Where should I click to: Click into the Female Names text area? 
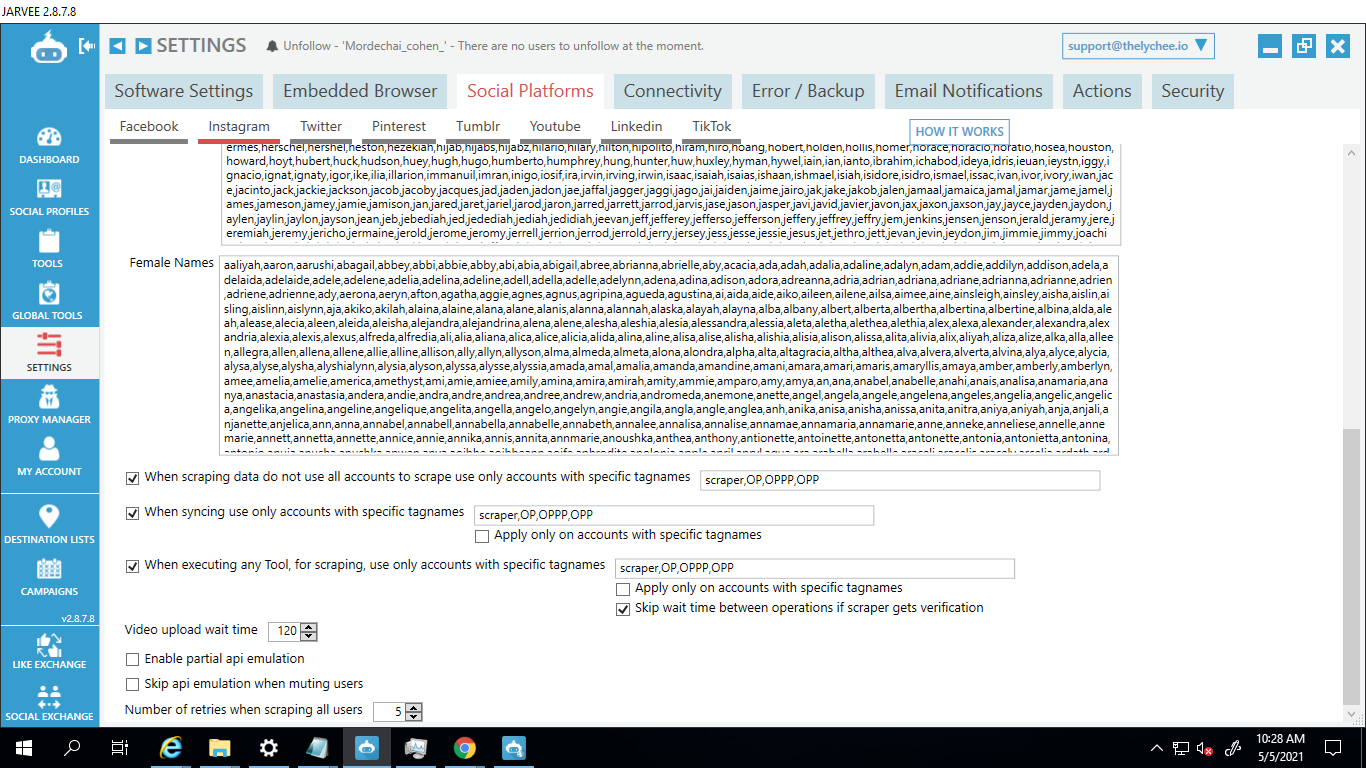tap(669, 355)
